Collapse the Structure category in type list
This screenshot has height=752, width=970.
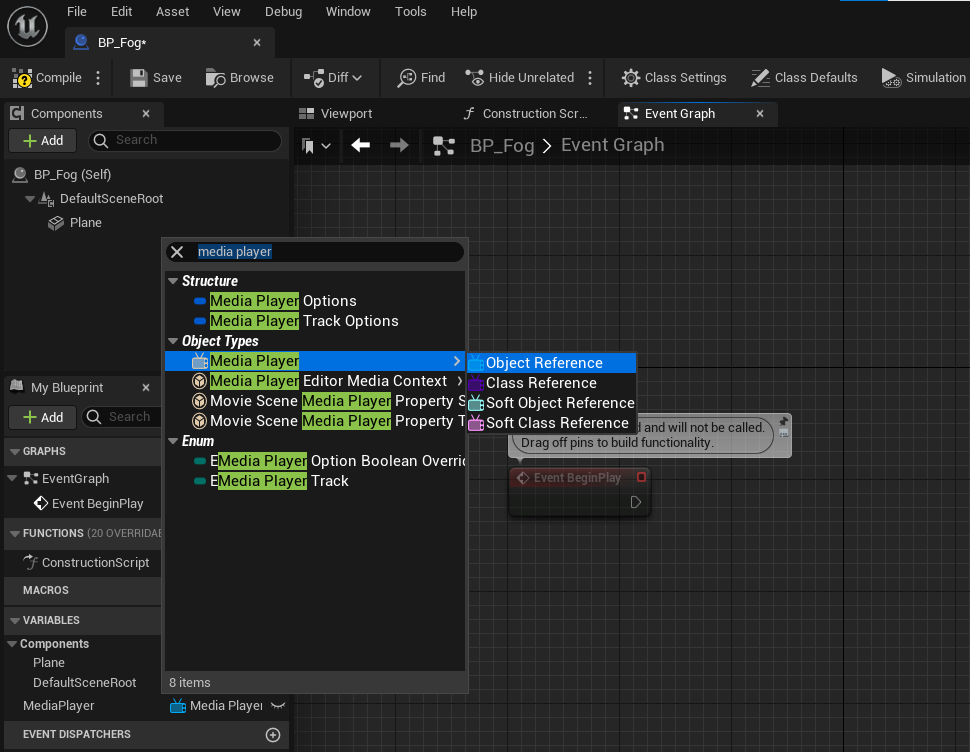click(x=173, y=281)
